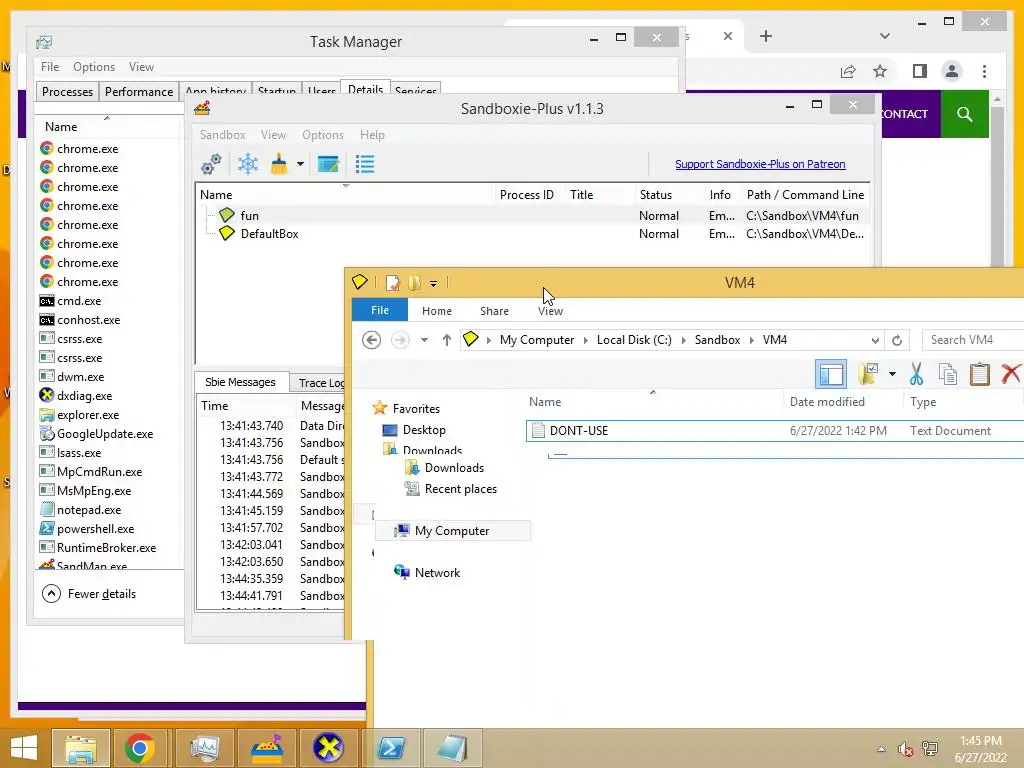Collapse Task Manager with Fewer details
The height and width of the screenshot is (768, 1024).
(89, 594)
